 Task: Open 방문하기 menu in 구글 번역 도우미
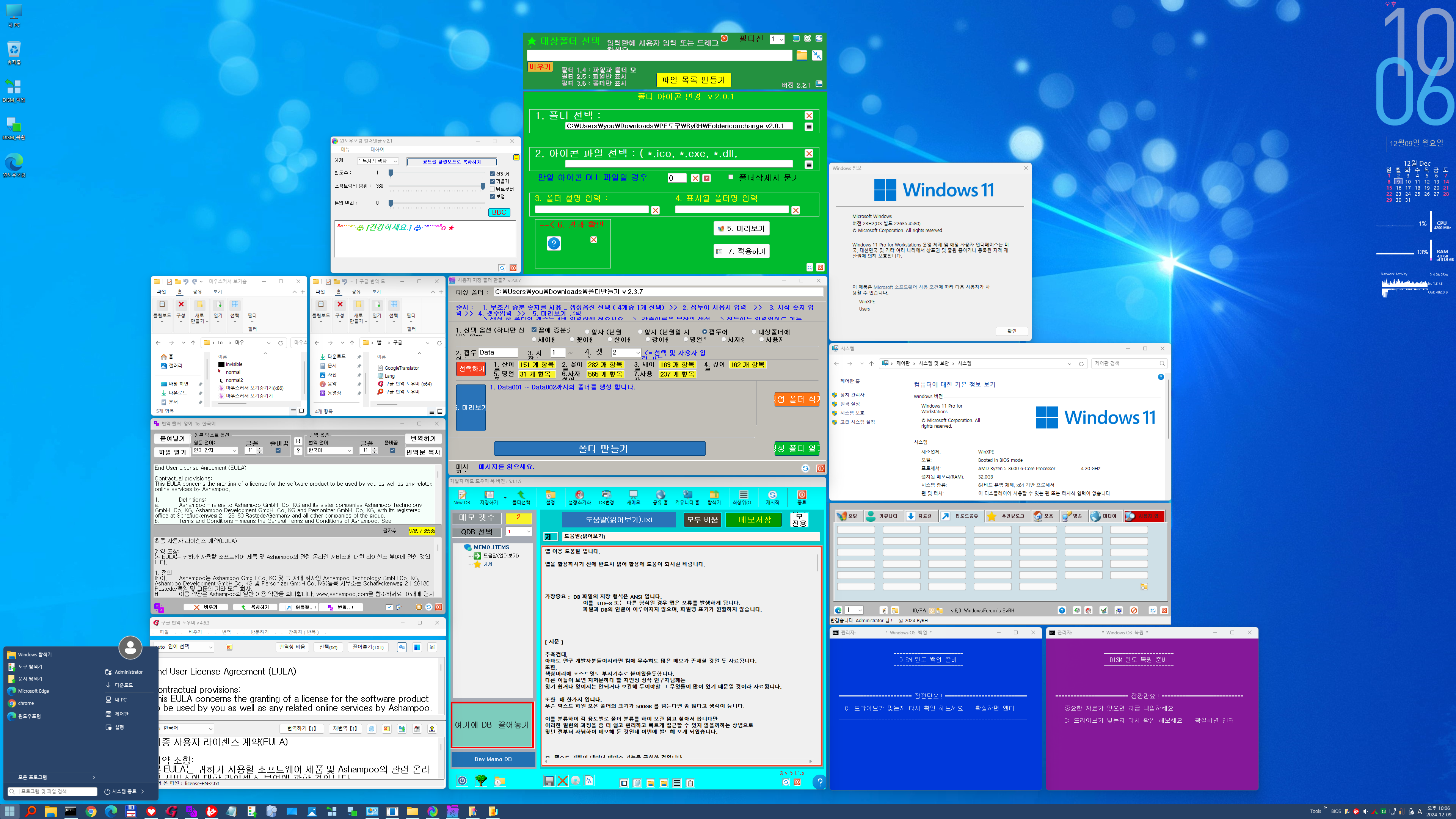(259, 632)
